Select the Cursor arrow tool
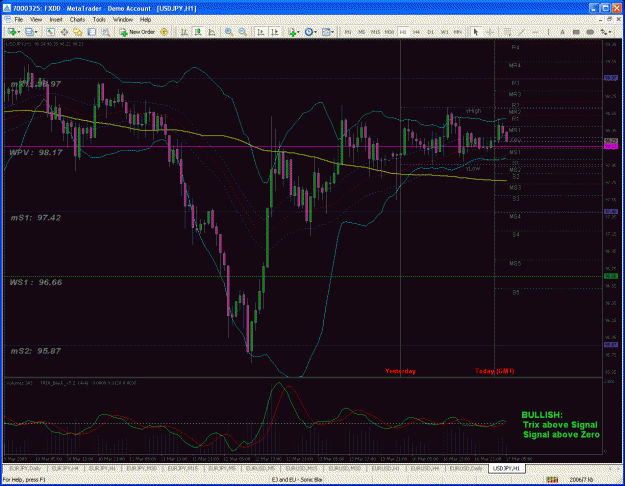The image size is (625, 486). (x=476, y=32)
